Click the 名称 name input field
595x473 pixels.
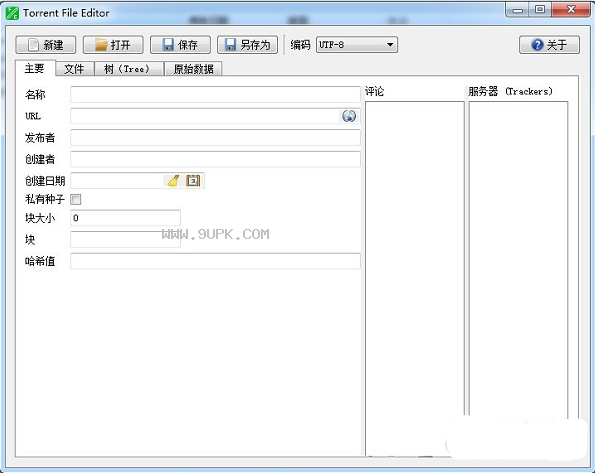[x=215, y=94]
